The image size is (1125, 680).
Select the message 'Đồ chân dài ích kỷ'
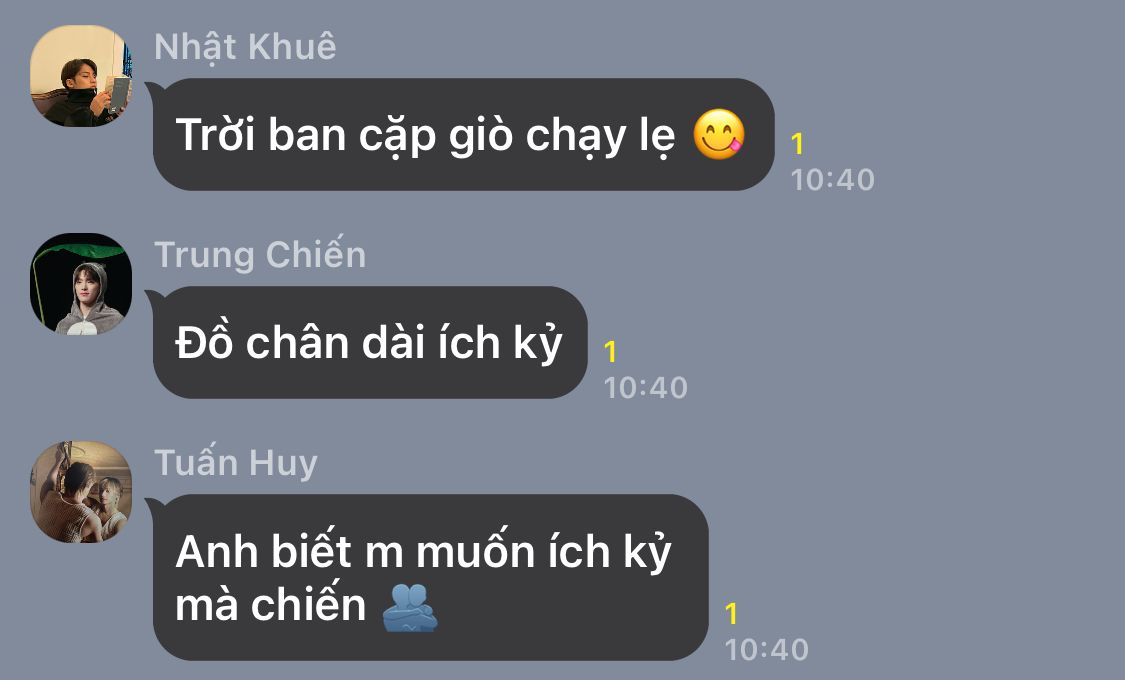pos(370,343)
